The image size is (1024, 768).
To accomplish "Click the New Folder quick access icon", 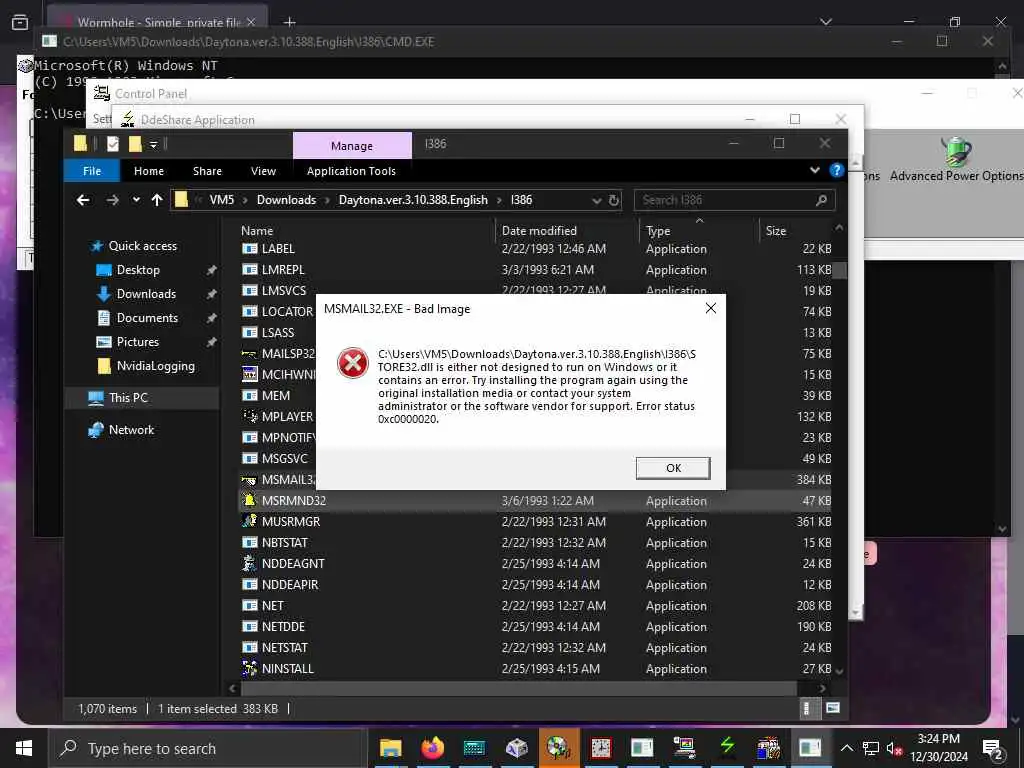I will pyautogui.click(x=135, y=144).
